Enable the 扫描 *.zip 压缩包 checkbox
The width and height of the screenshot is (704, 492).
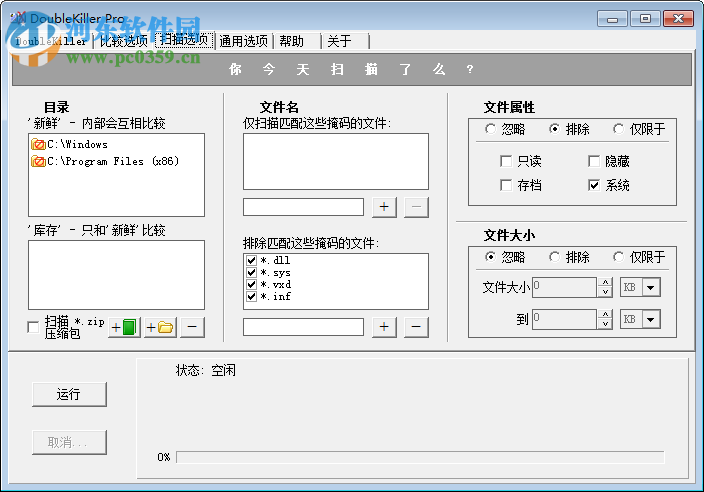click(x=33, y=327)
